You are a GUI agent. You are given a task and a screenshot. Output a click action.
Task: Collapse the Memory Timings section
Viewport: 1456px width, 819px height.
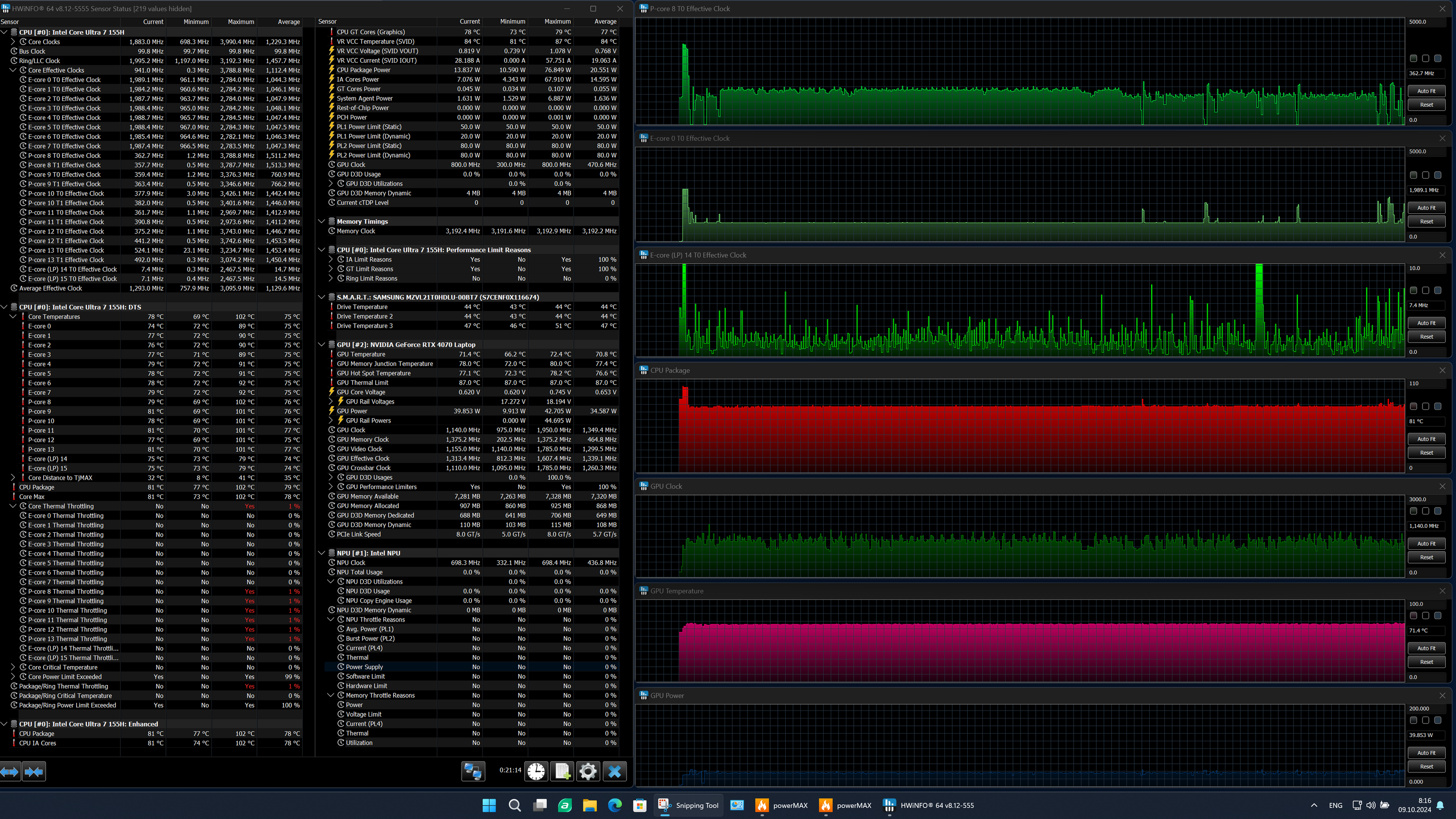pos(322,222)
